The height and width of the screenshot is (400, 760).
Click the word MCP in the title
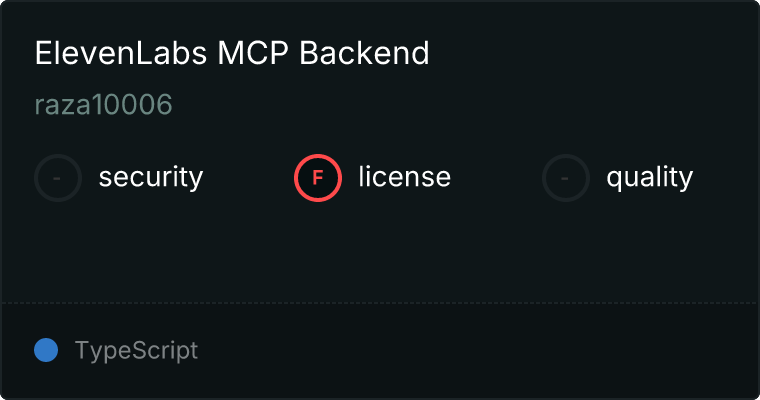(253, 53)
